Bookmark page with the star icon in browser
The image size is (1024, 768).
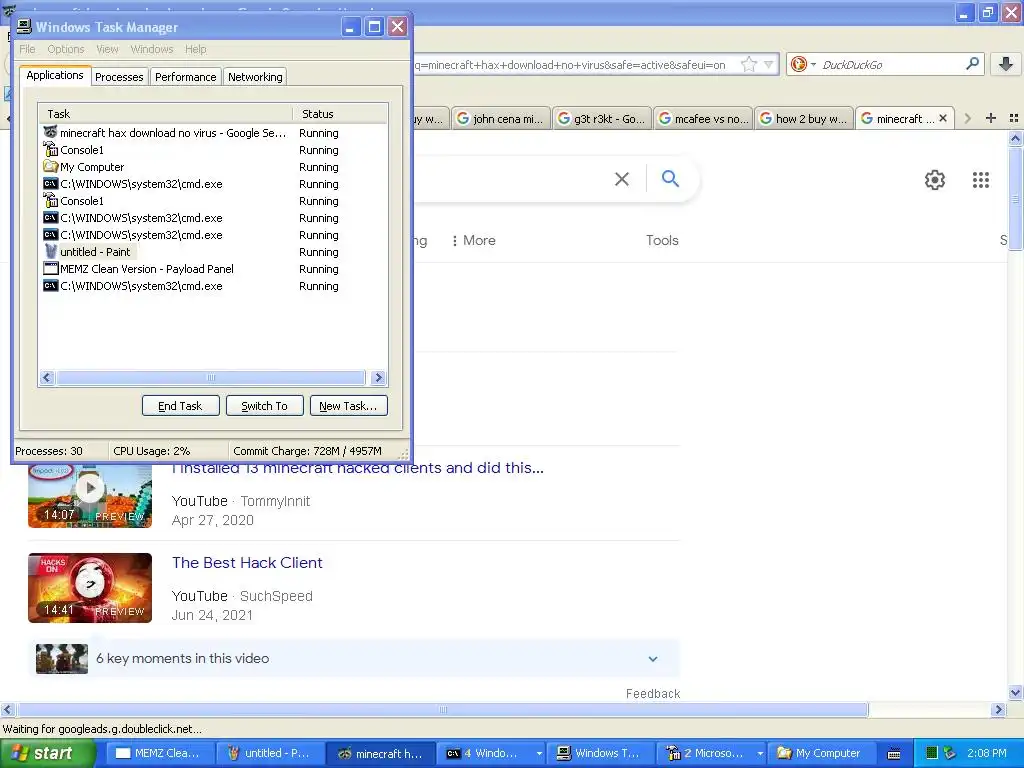(749, 64)
